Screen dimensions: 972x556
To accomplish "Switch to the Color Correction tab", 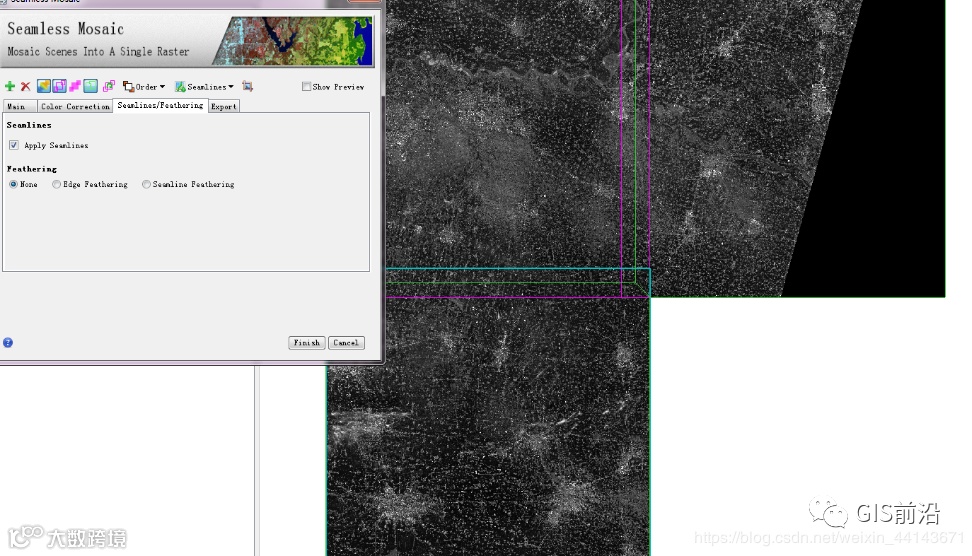I will (75, 107).
